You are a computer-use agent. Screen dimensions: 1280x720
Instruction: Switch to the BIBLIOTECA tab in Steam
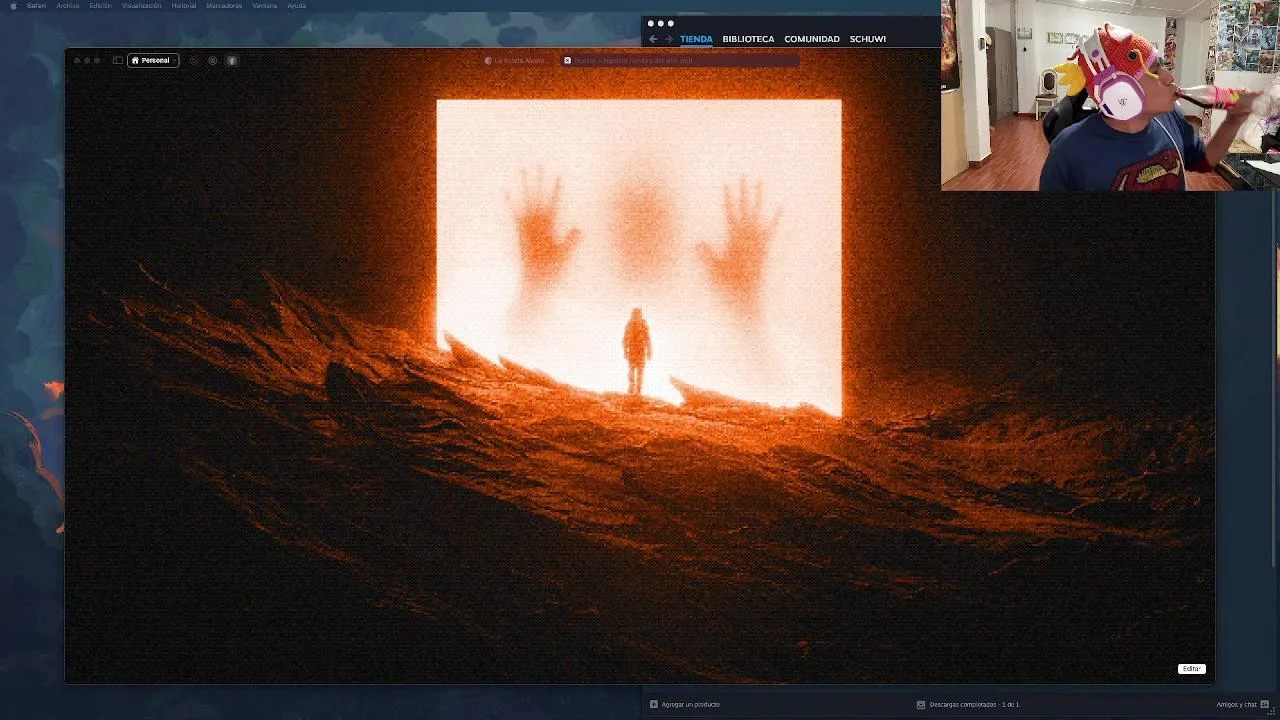click(x=748, y=39)
